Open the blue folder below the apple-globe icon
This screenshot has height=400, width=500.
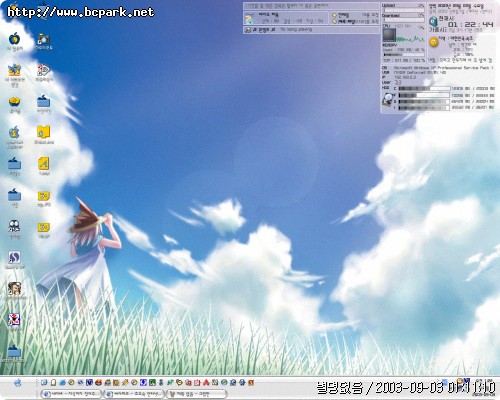pyautogui.click(x=14, y=164)
